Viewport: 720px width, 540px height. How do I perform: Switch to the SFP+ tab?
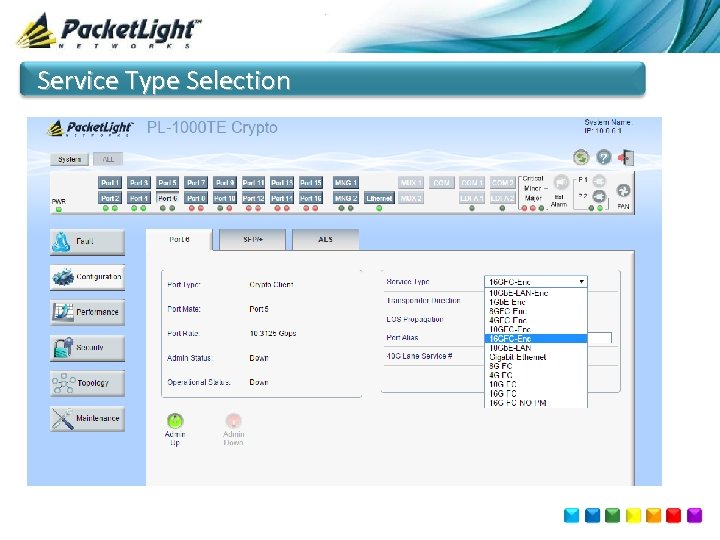pos(253,240)
